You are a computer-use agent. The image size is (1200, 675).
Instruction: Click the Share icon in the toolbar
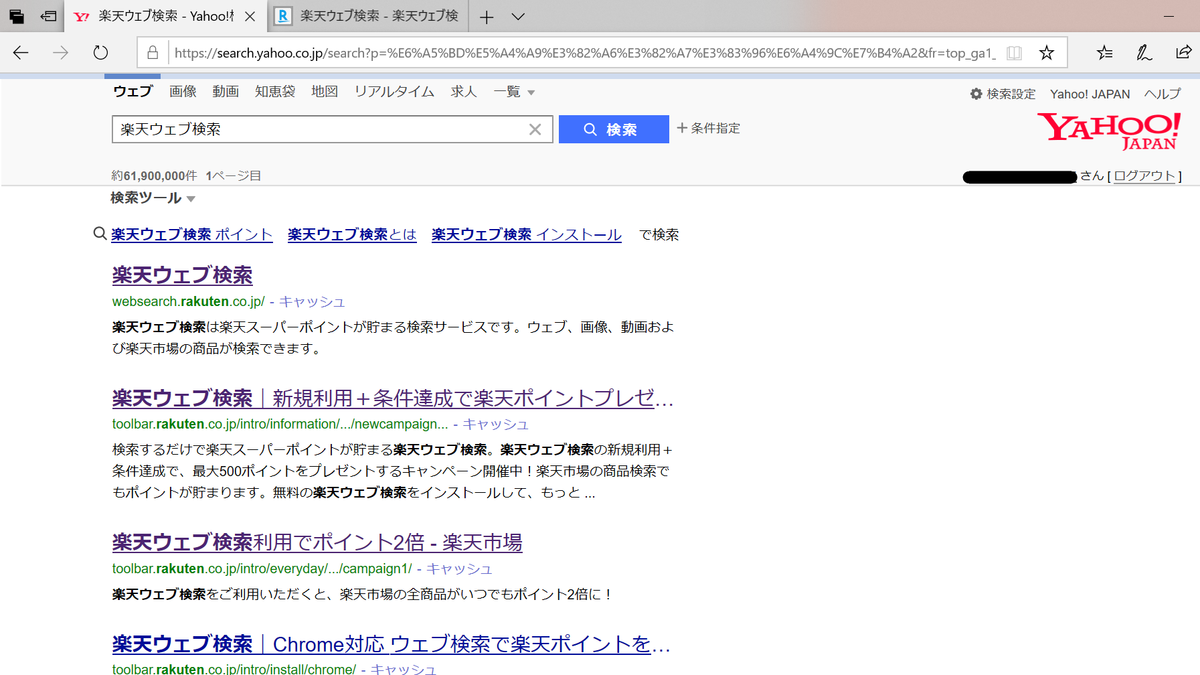click(1183, 52)
